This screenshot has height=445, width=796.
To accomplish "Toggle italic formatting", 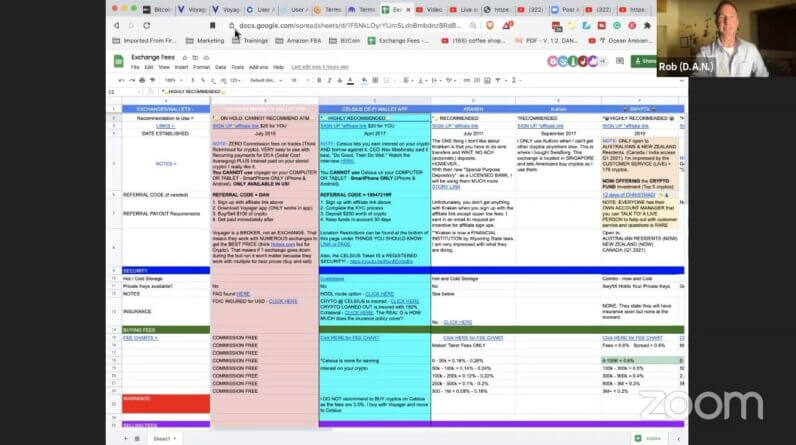I will 329,80.
